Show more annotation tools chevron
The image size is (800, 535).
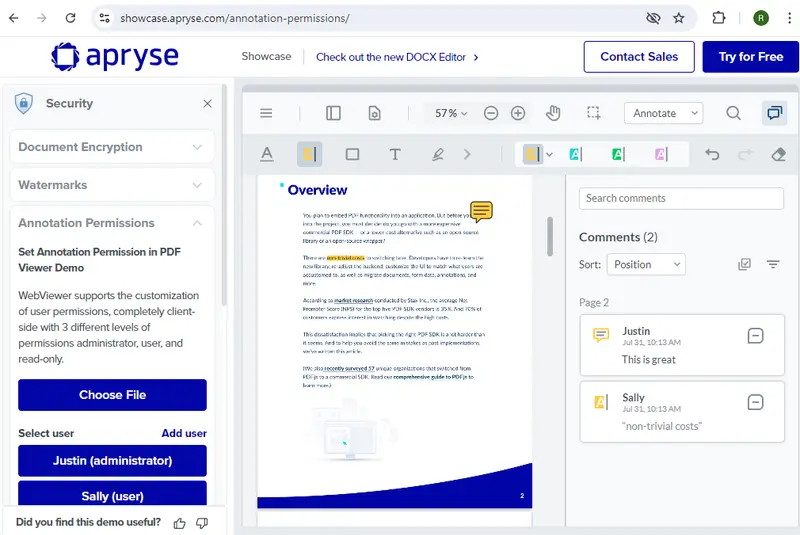tap(467, 155)
